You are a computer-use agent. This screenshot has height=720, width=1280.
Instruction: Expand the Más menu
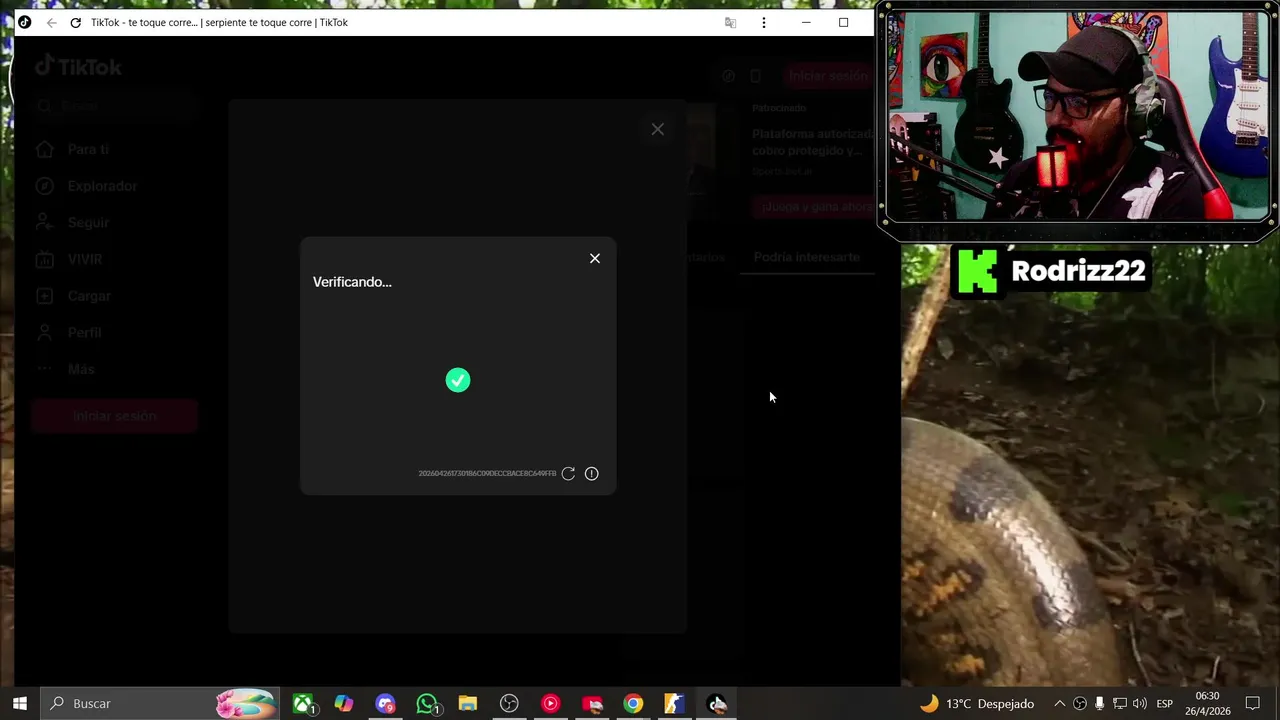tap(81, 369)
